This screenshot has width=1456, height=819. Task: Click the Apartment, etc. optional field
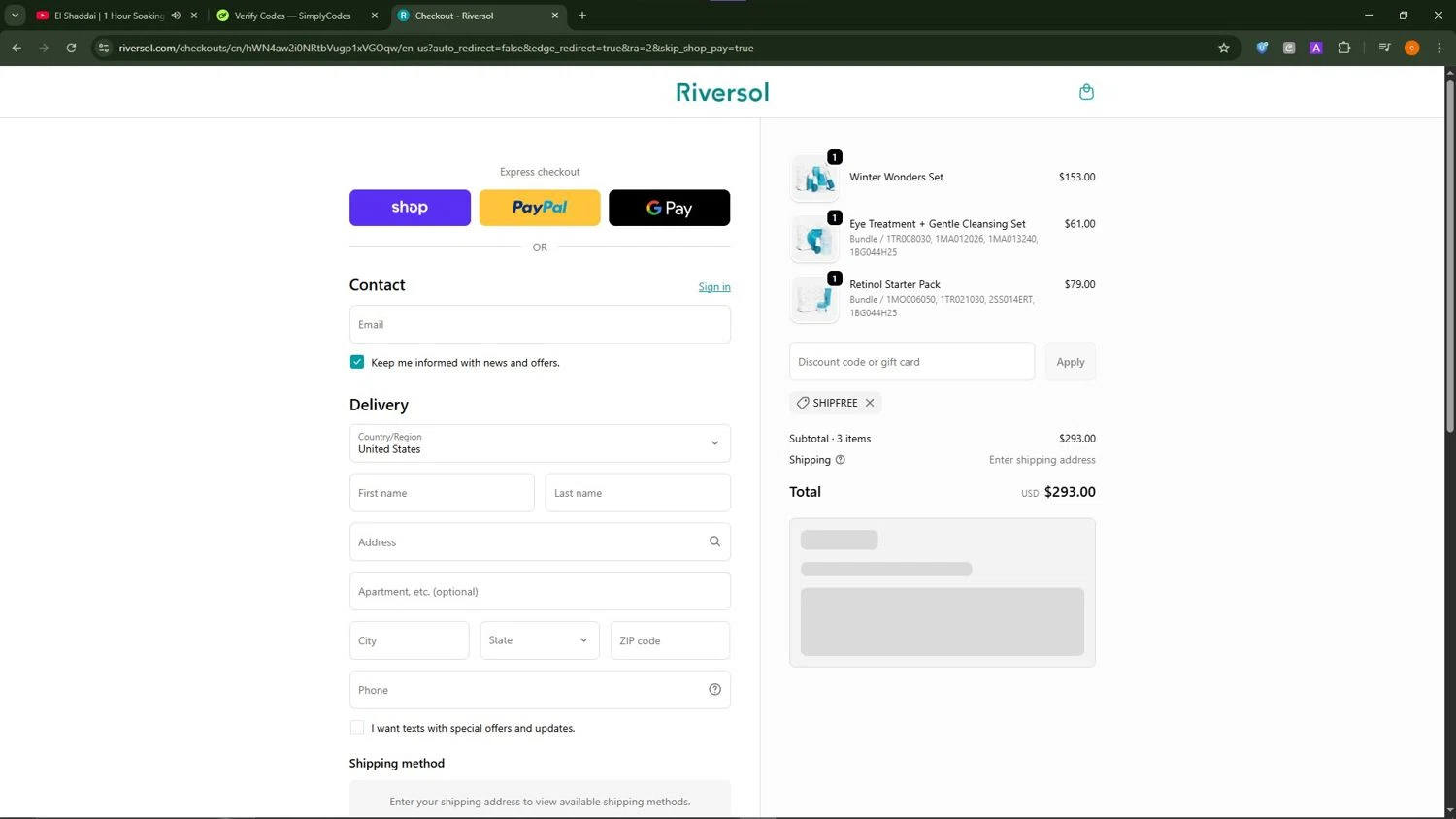tap(540, 591)
